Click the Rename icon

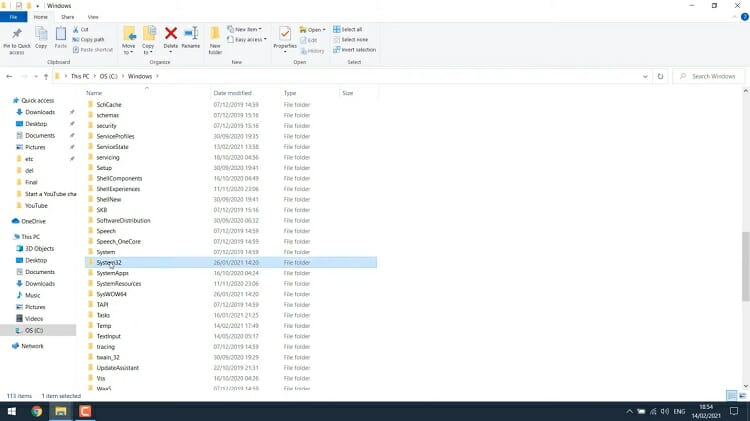tap(191, 33)
